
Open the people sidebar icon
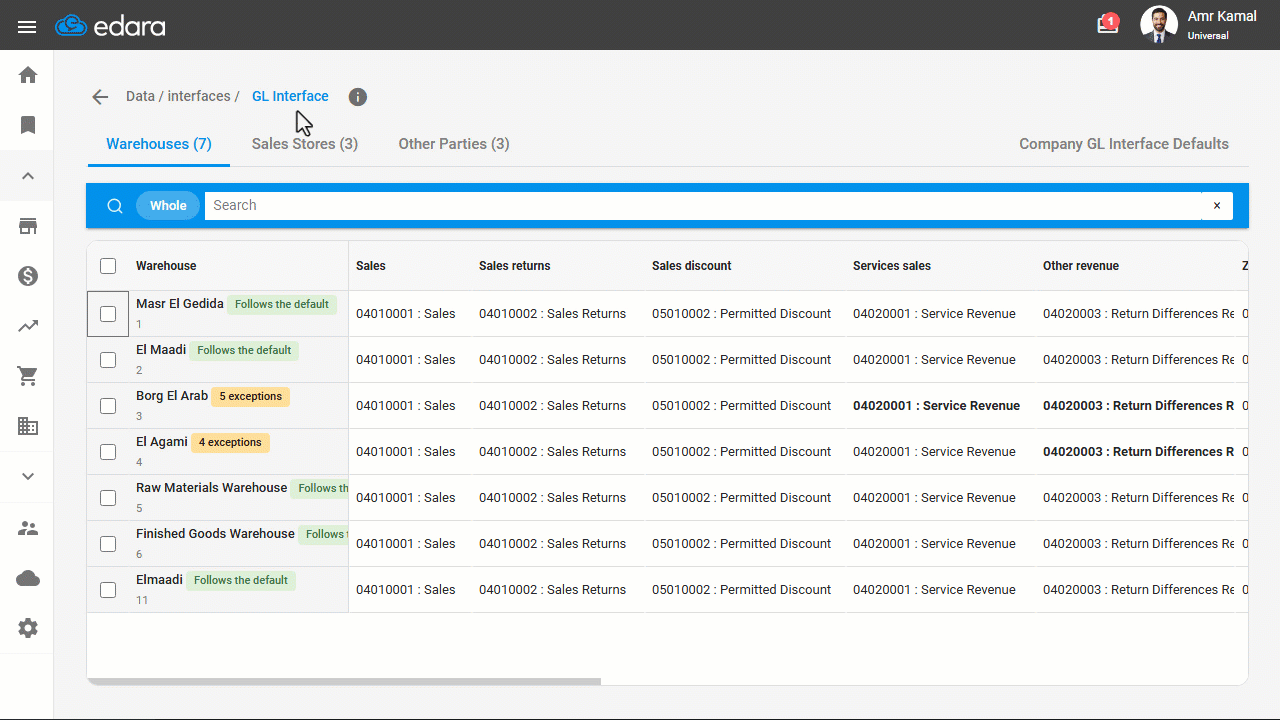[28, 528]
